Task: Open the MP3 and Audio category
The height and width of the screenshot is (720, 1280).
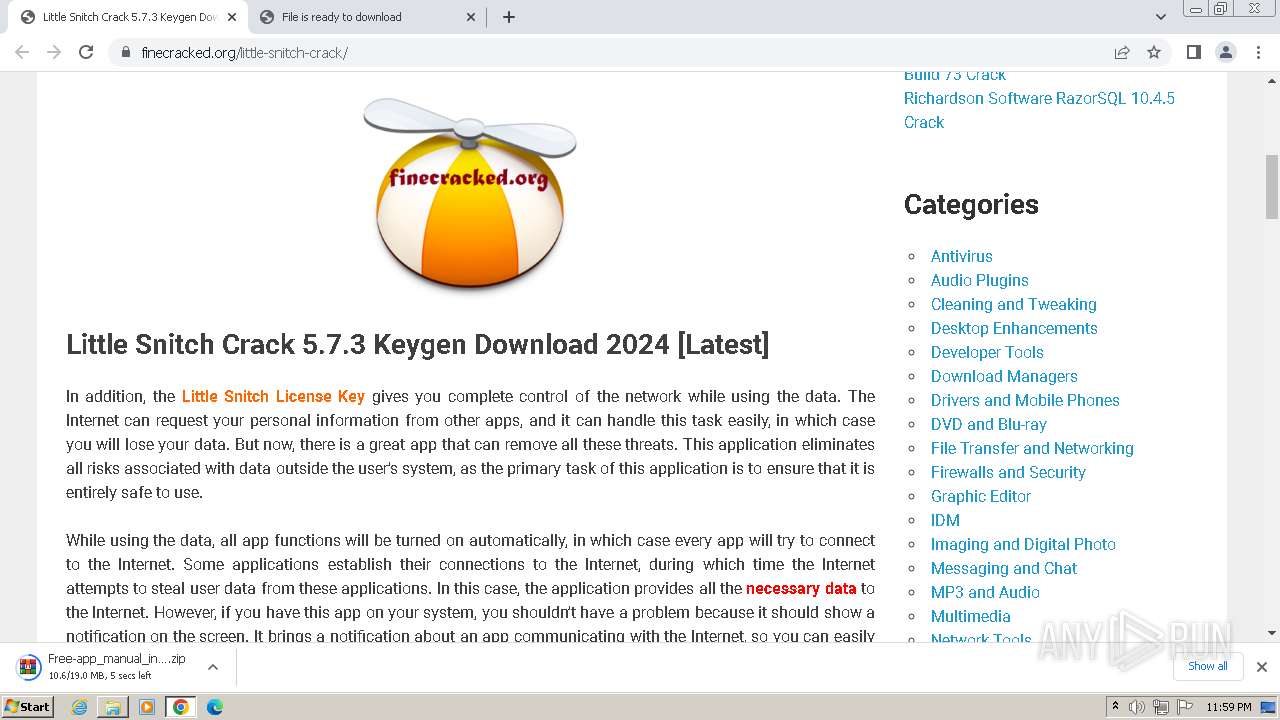Action: click(985, 592)
